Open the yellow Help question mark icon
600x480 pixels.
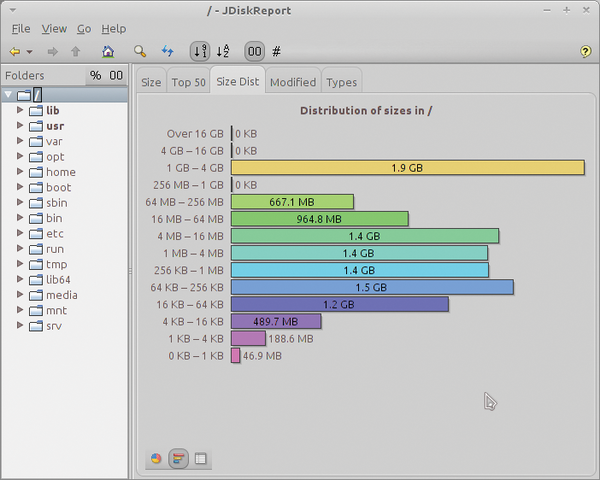click(x=585, y=51)
